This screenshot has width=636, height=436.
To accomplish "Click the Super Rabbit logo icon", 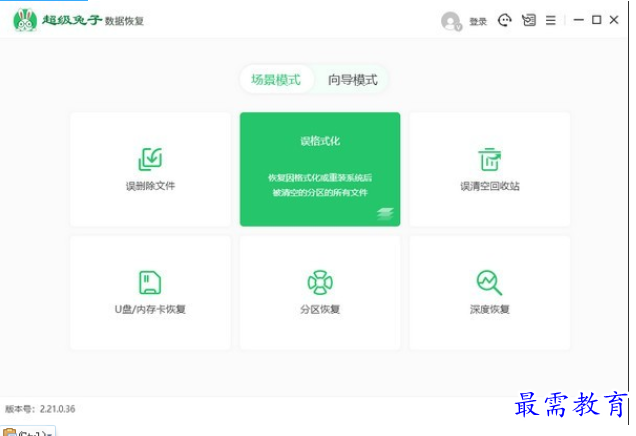I will click(25, 20).
